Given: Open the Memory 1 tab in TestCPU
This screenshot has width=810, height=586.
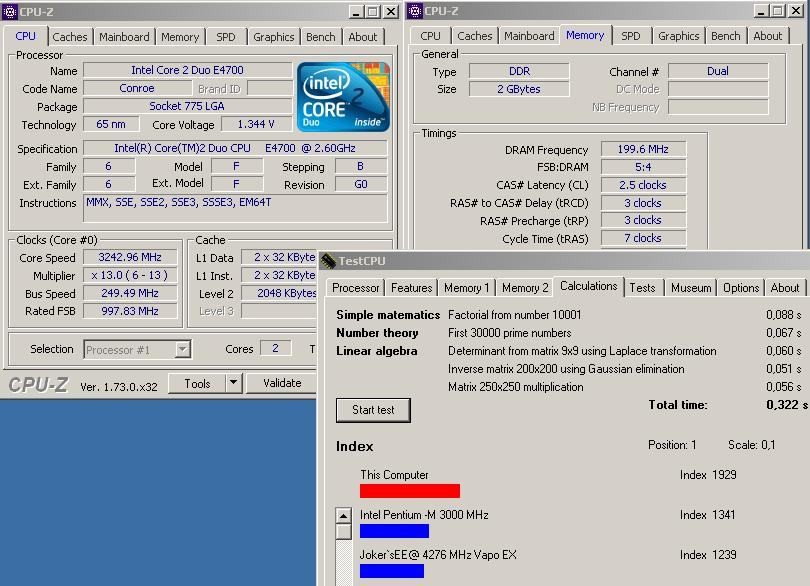Looking at the screenshot, I should 466,288.
